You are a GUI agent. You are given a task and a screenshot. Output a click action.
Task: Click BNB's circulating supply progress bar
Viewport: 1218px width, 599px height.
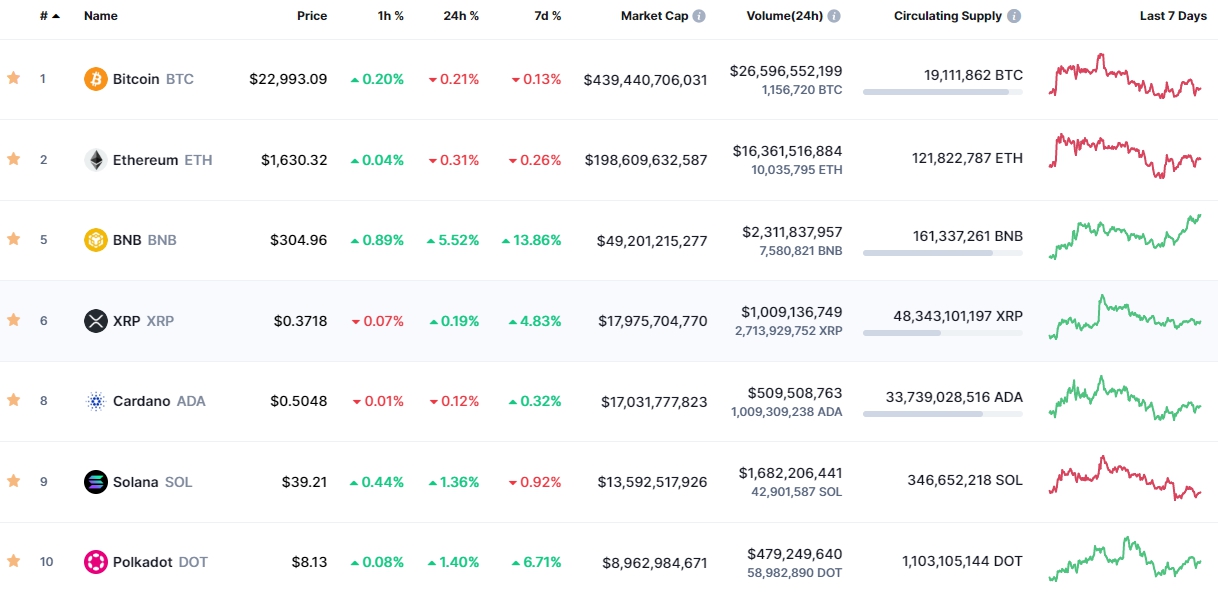(x=943, y=253)
